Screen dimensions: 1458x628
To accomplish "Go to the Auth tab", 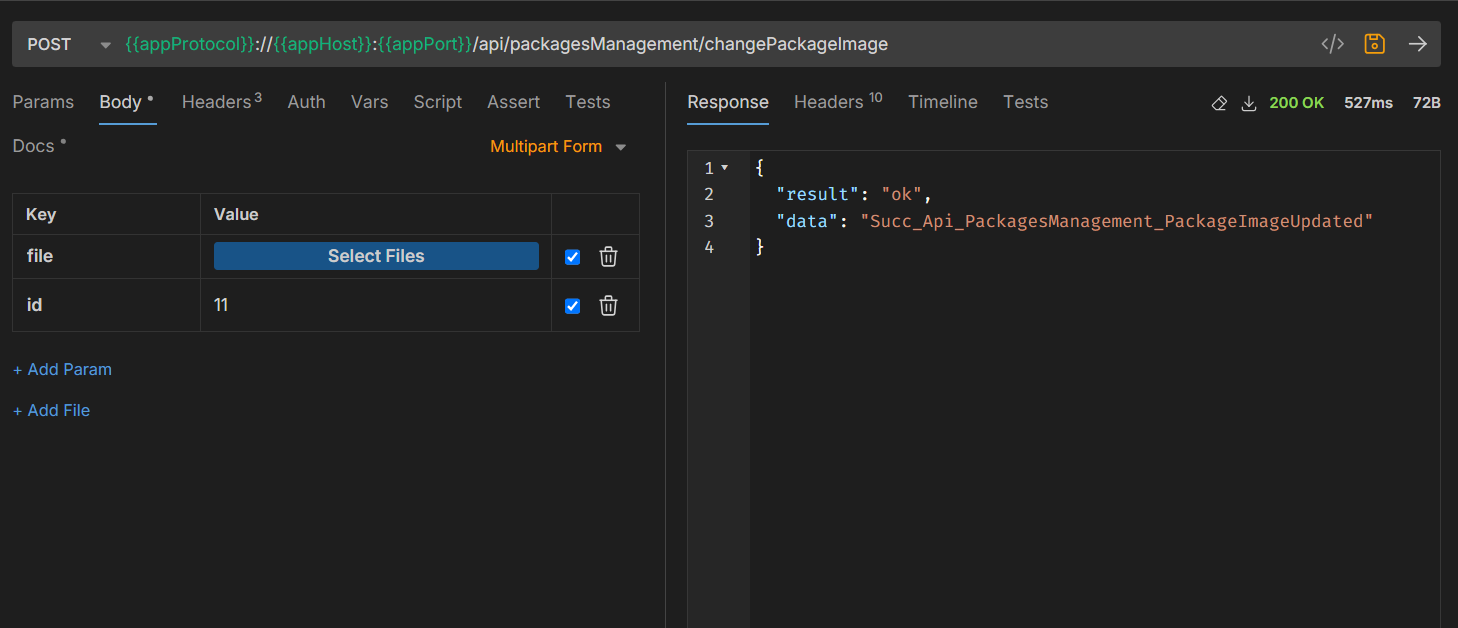I will [306, 102].
